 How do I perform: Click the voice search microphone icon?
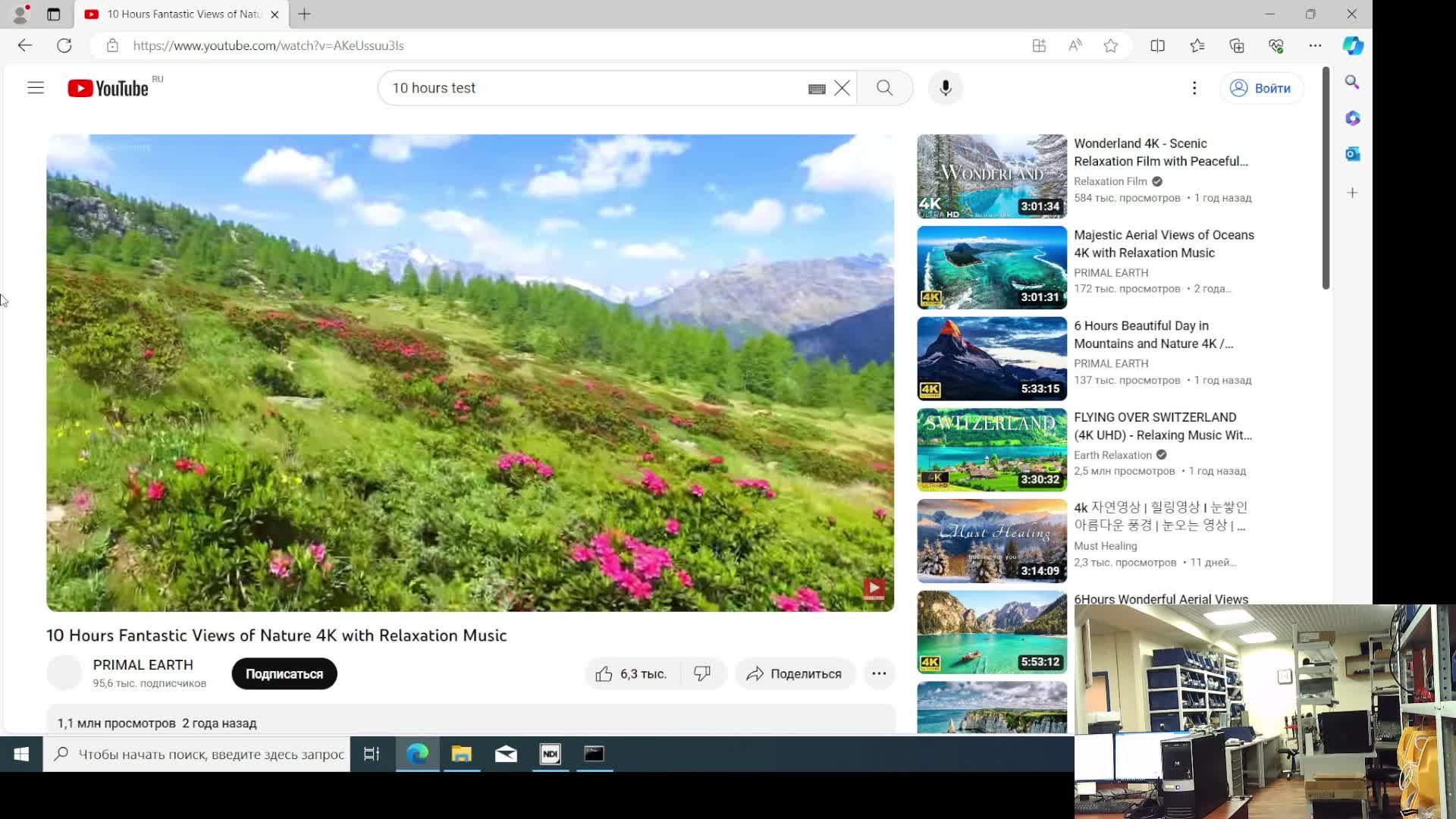coord(945,88)
